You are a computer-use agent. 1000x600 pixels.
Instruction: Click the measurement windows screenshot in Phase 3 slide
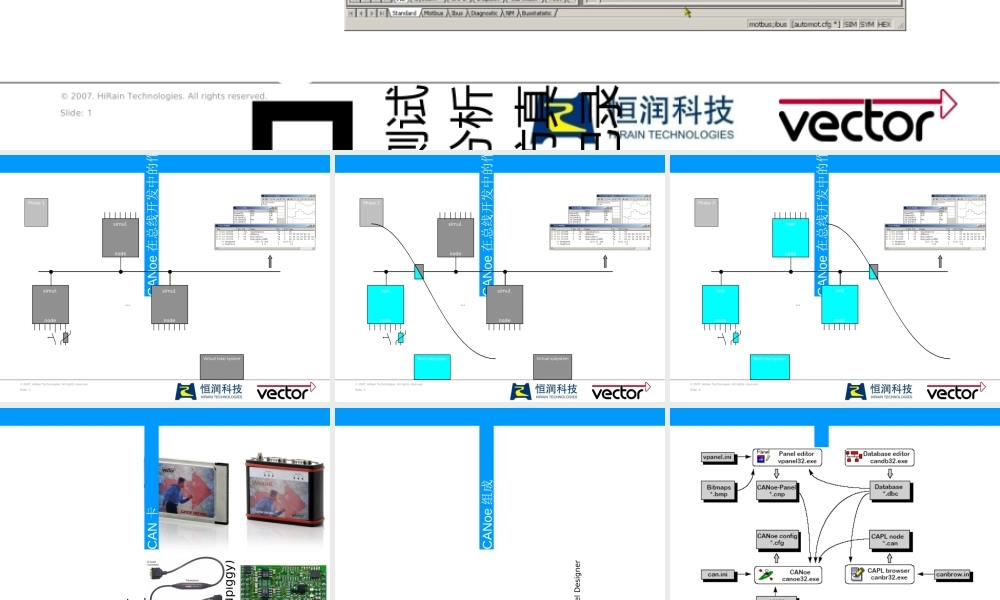(x=936, y=222)
